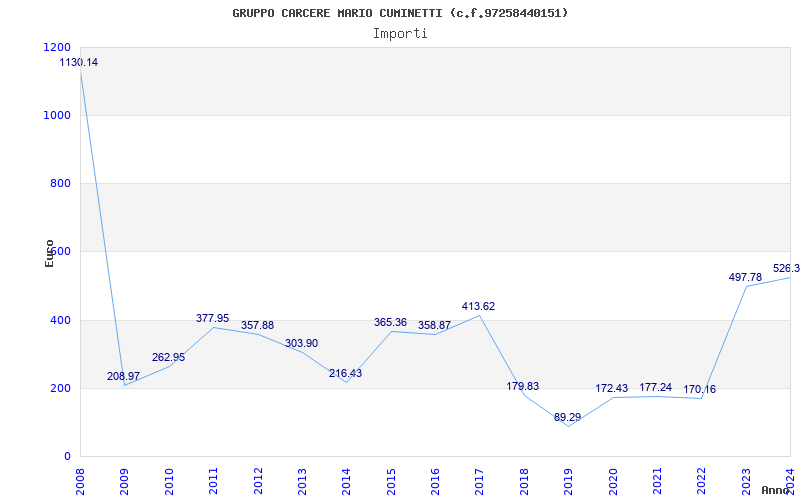Click the 2011 x-axis year label
This screenshot has width=800, height=500.
pos(213,481)
